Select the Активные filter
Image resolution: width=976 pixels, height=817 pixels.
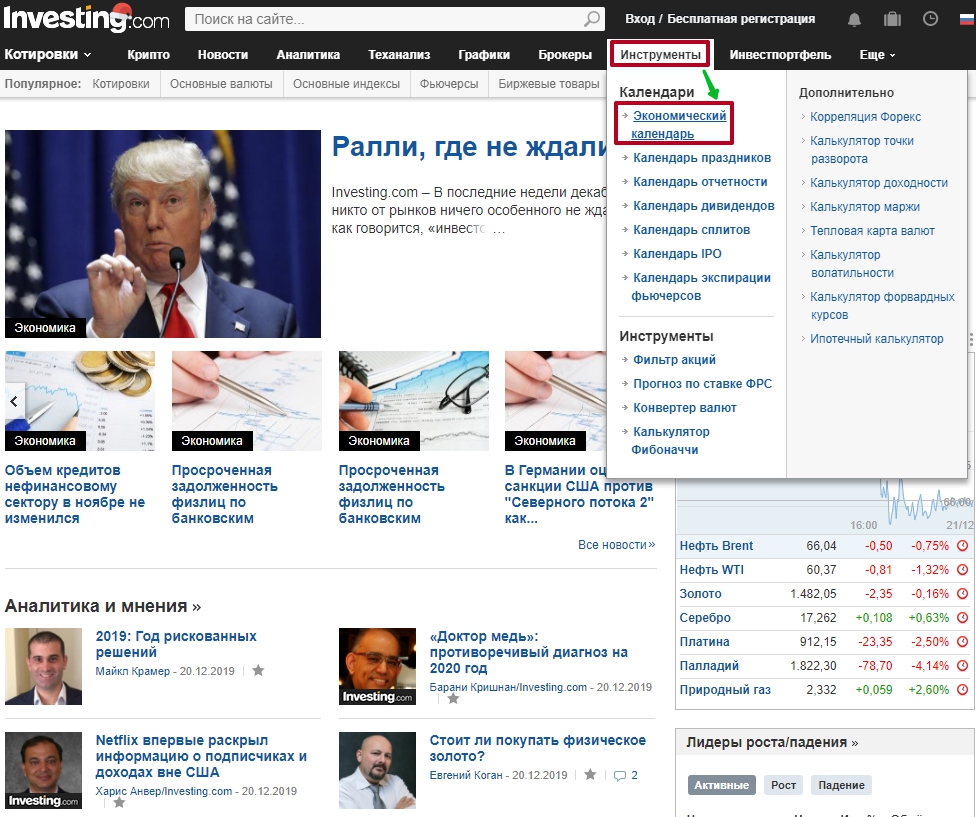(x=721, y=785)
